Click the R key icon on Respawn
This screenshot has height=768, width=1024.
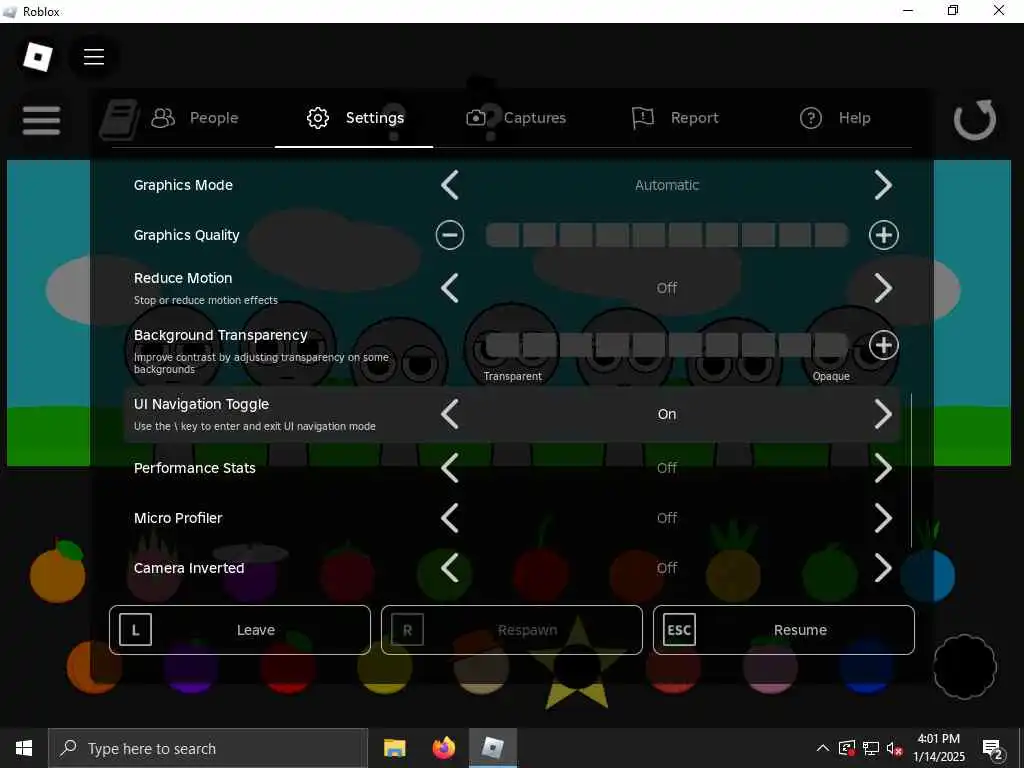pos(408,630)
